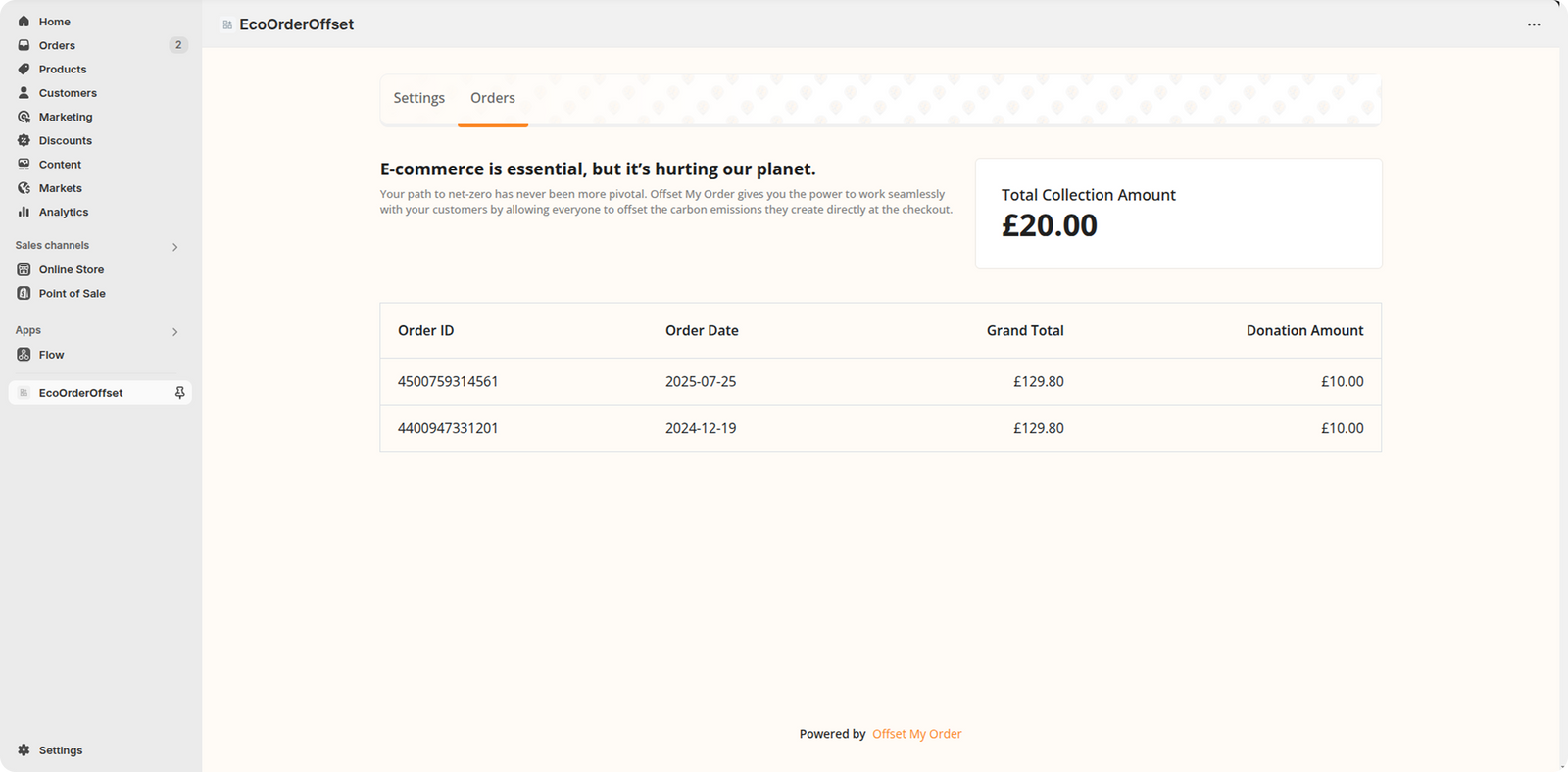This screenshot has width=1568, height=772.
Task: Open Discounts via its badge icon
Action: tap(24, 141)
